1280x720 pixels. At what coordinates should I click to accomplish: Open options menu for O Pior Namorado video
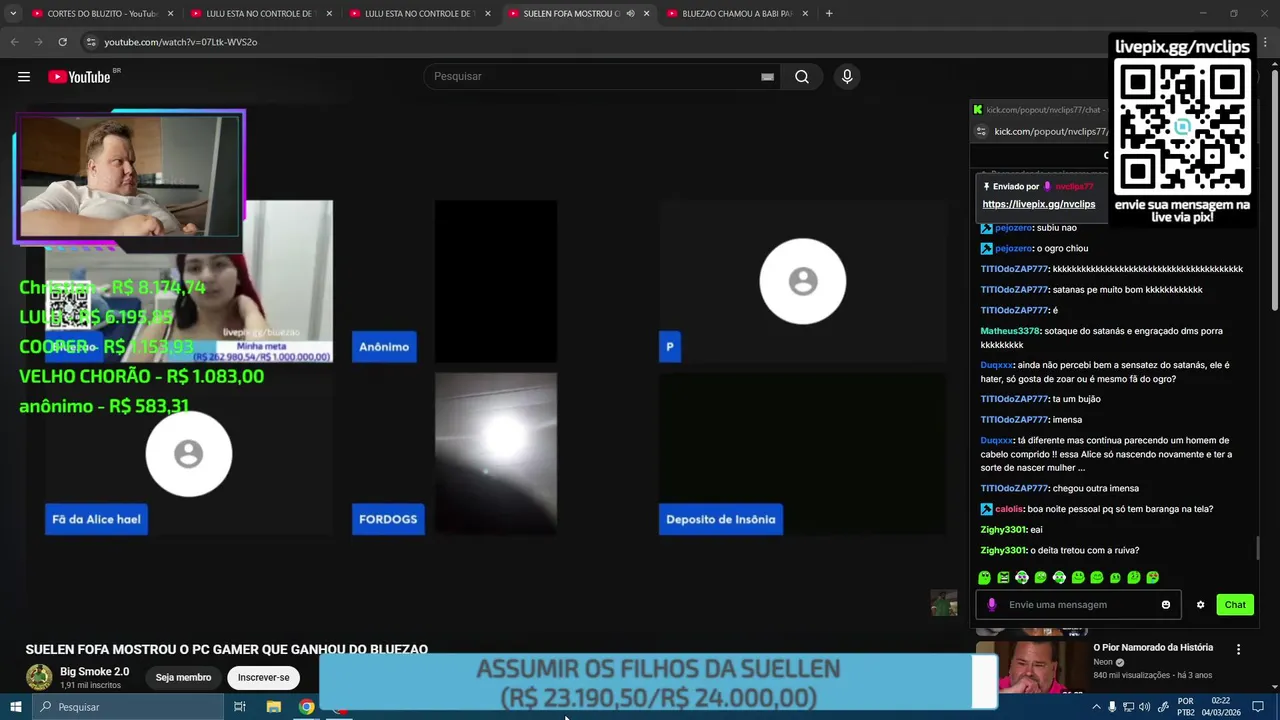[x=1238, y=649]
